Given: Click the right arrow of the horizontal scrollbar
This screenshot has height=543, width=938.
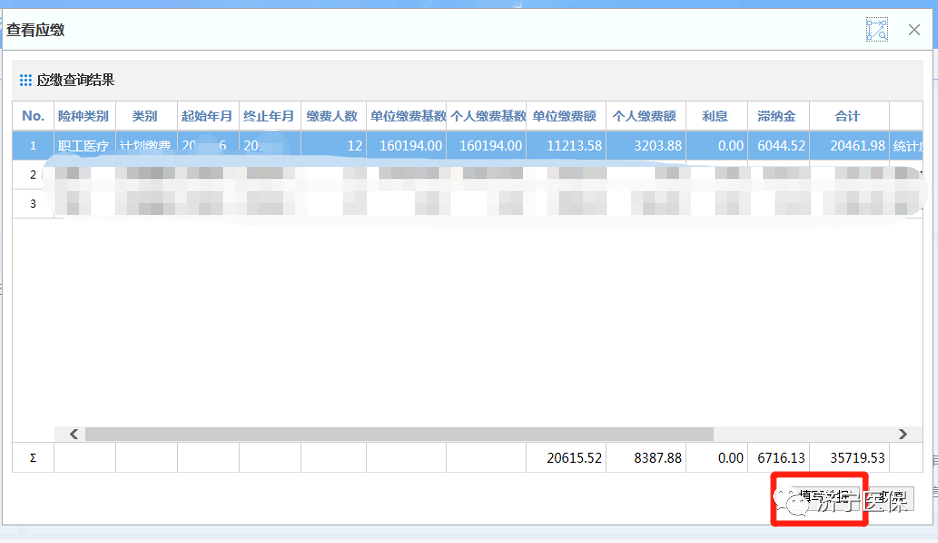Looking at the screenshot, I should tap(903, 434).
